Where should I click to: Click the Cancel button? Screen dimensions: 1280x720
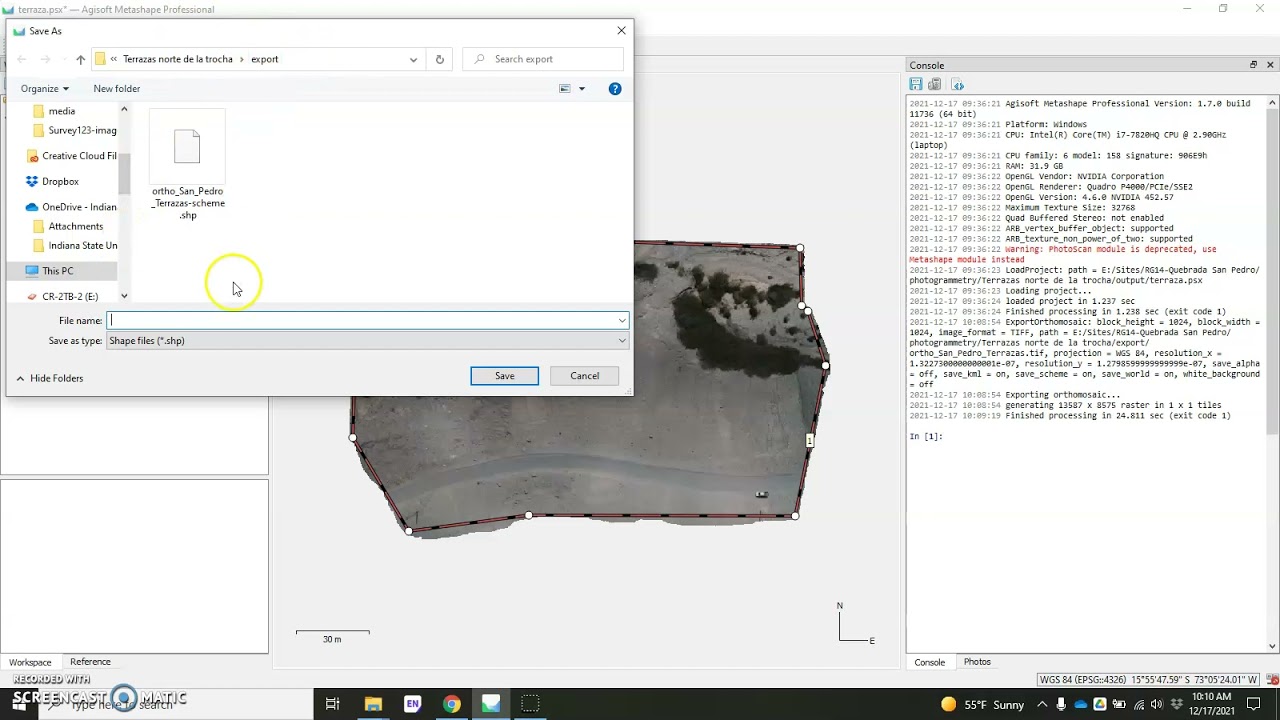coord(585,376)
